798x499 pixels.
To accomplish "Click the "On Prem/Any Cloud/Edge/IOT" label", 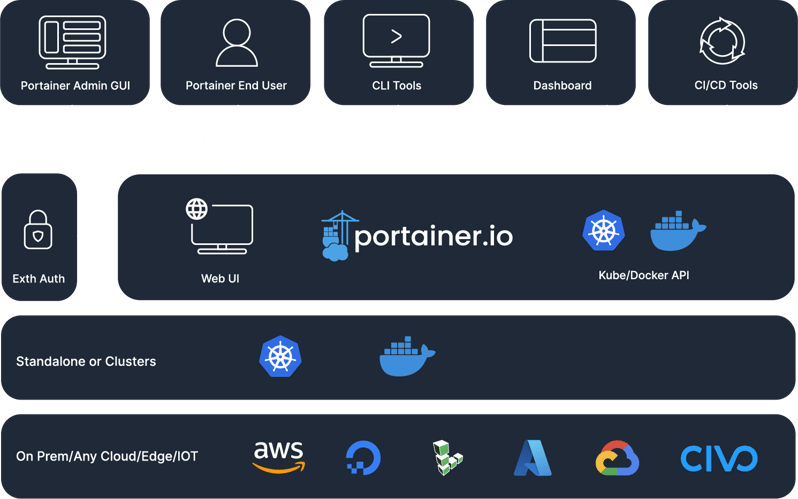I will click(107, 456).
